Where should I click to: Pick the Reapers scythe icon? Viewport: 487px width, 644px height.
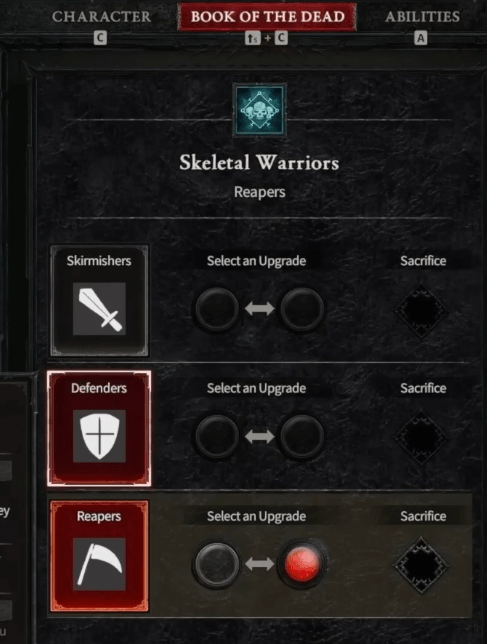tap(99, 564)
